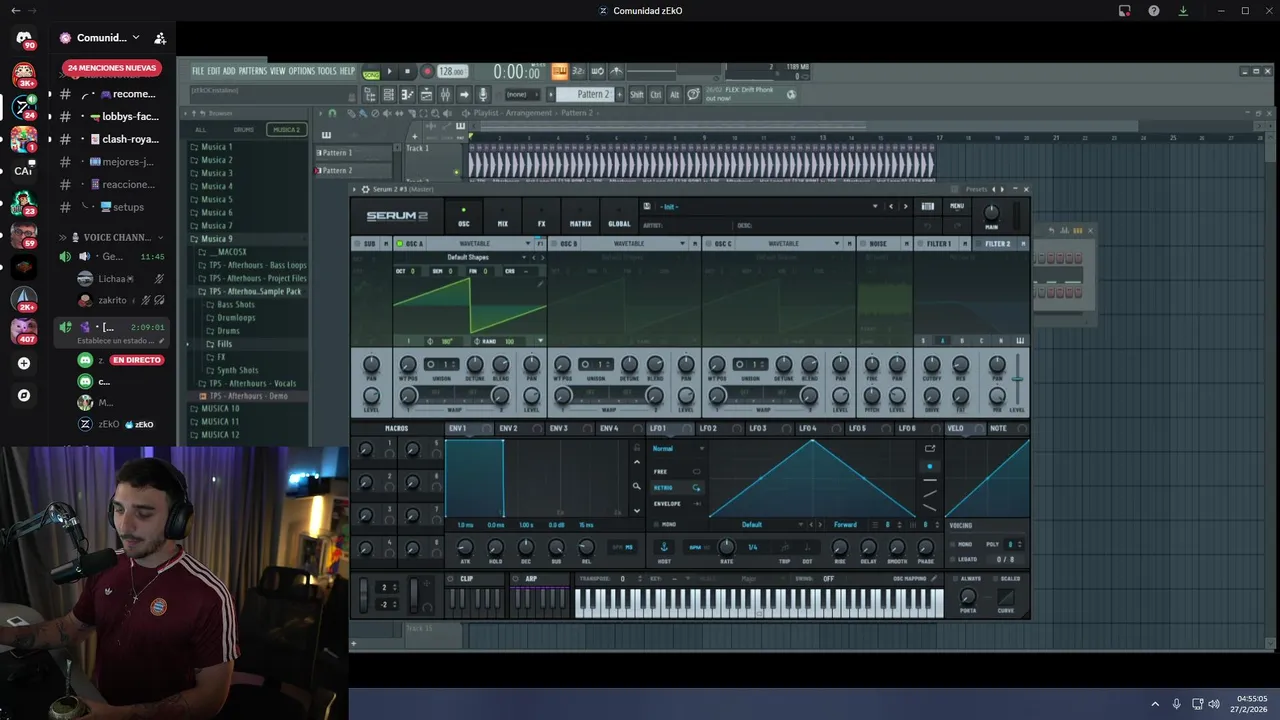Enable the OSC B power toggle
The image size is (1280, 720).
click(554, 244)
